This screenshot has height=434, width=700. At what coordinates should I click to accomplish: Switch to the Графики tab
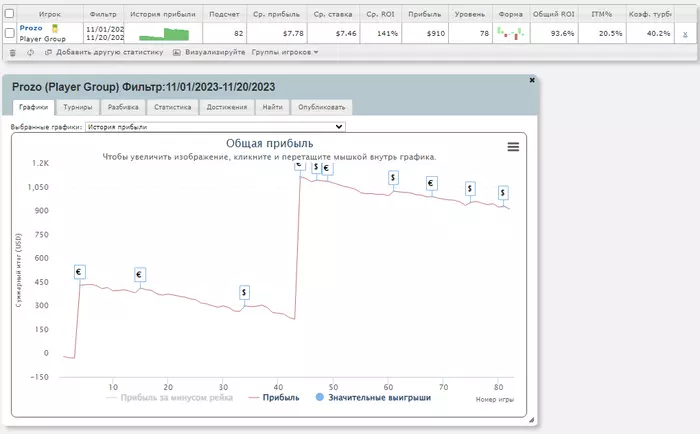click(33, 107)
